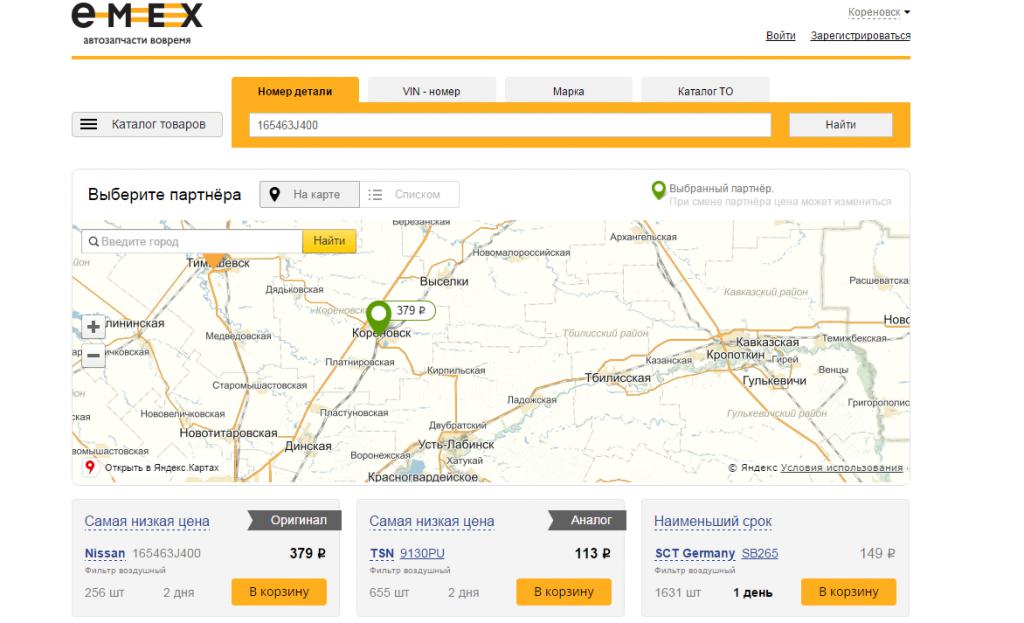Screen dimensions: 1024x623
Task: Click the magnifier icon in city search
Action: point(93,242)
